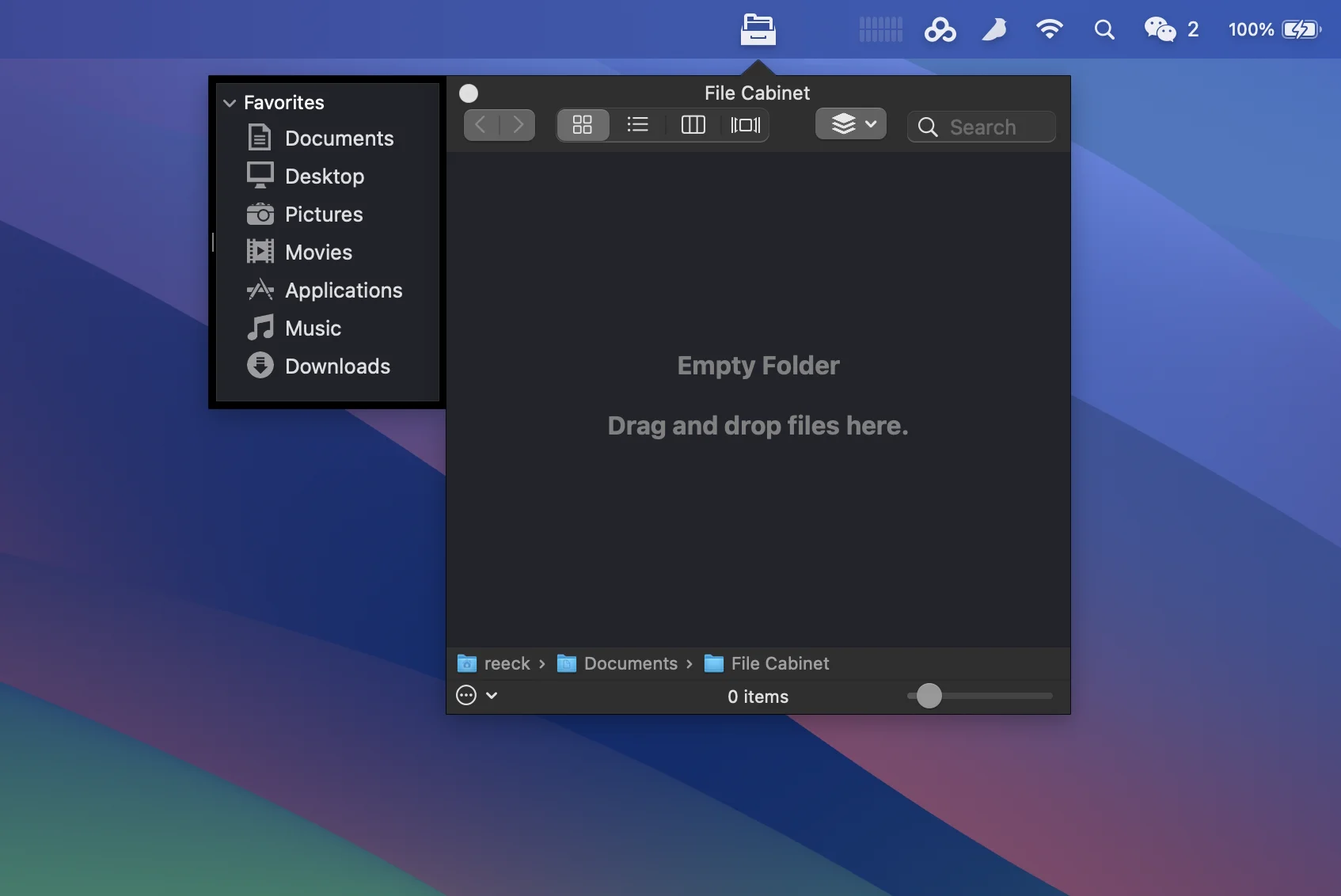Image resolution: width=1341 pixels, height=896 pixels.
Task: Switch to list view
Action: point(637,125)
